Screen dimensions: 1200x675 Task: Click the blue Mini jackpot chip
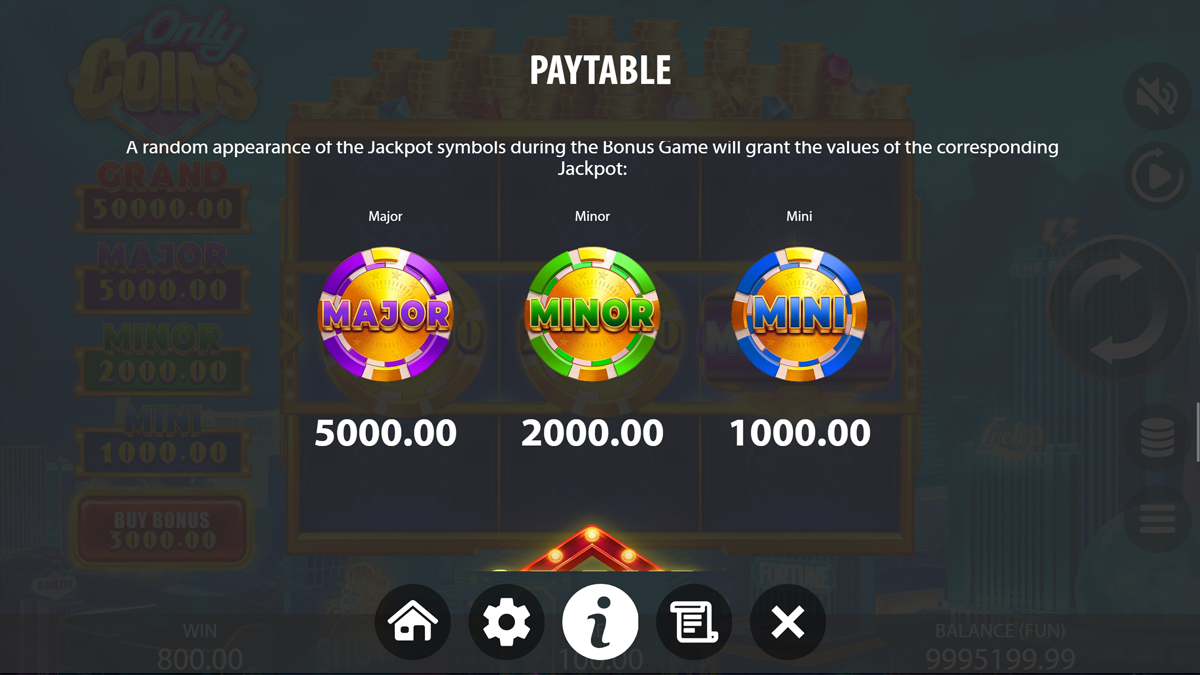tap(799, 314)
